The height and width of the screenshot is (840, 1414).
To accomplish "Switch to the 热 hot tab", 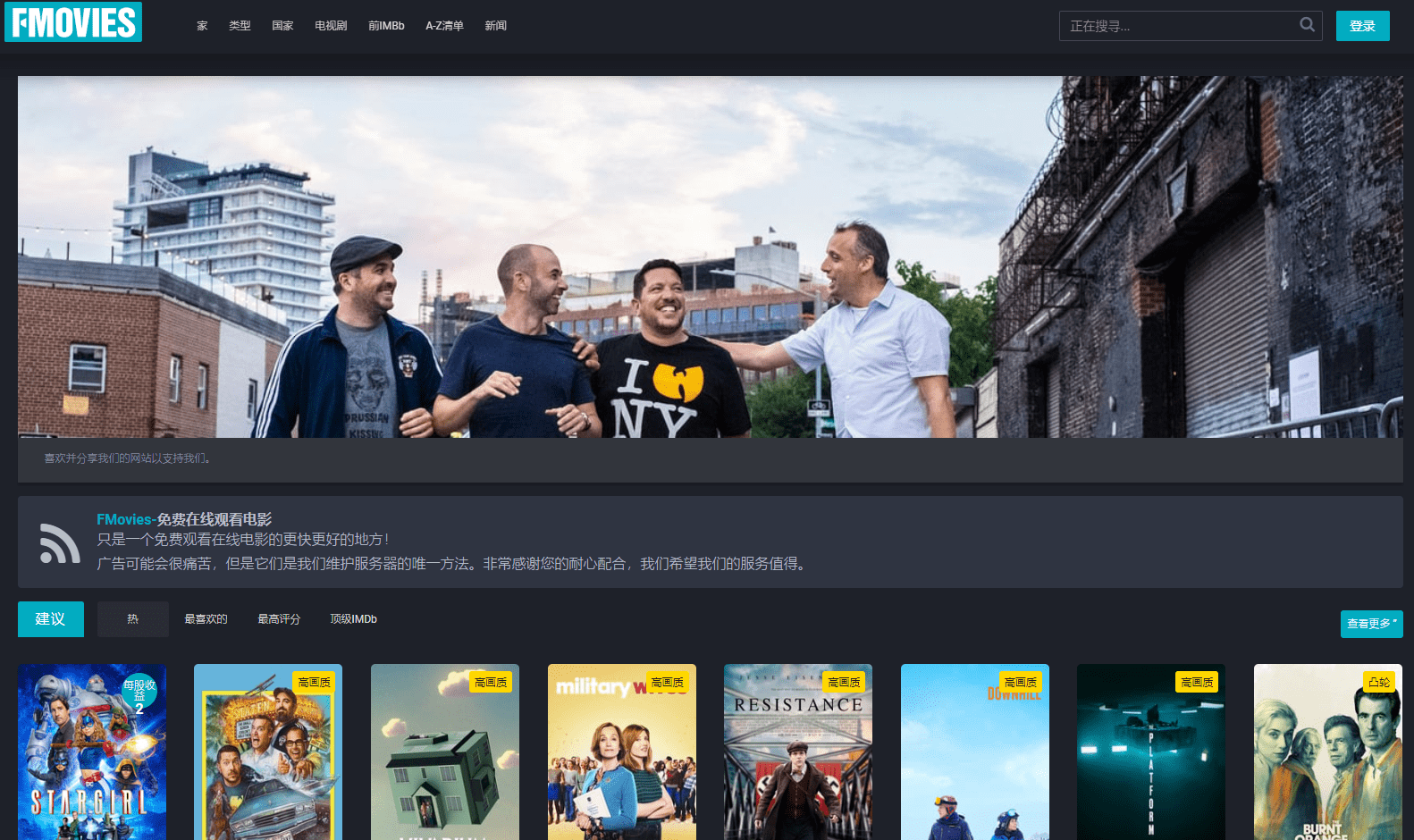I will click(133, 619).
